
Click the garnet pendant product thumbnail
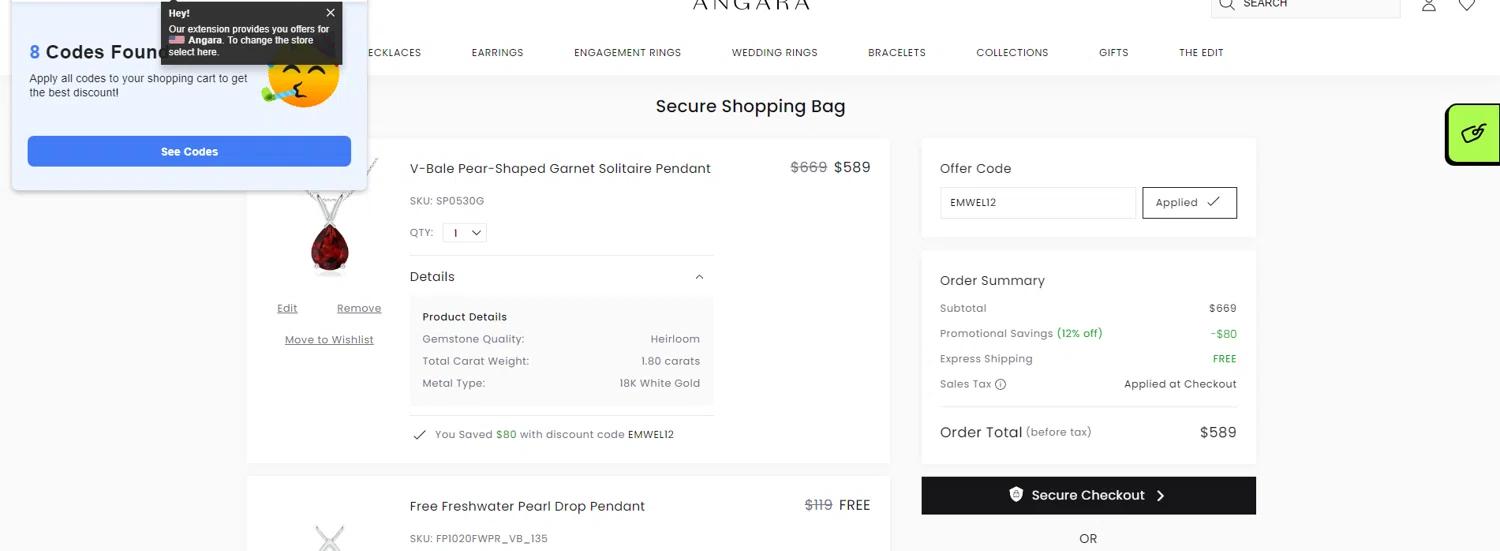(x=328, y=235)
